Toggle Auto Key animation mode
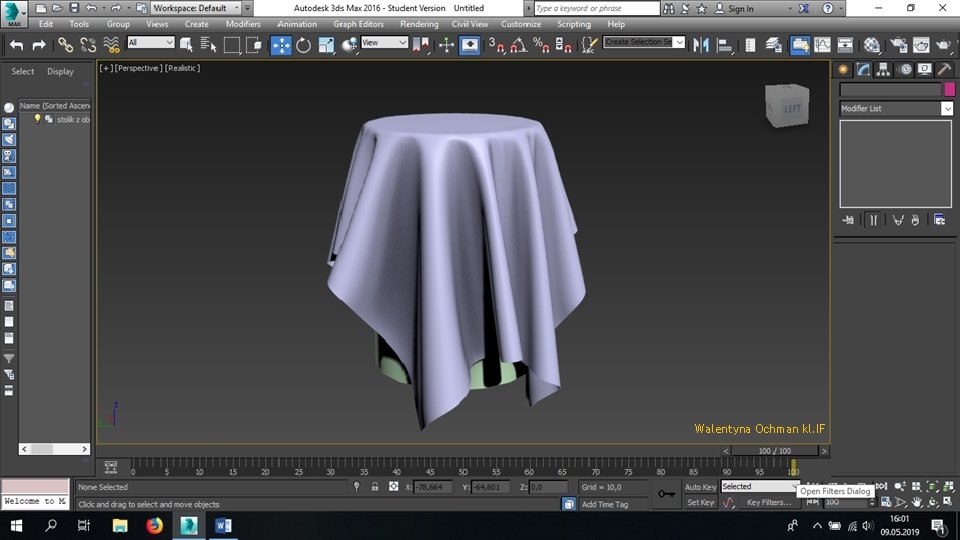The image size is (960, 540). pyautogui.click(x=700, y=487)
